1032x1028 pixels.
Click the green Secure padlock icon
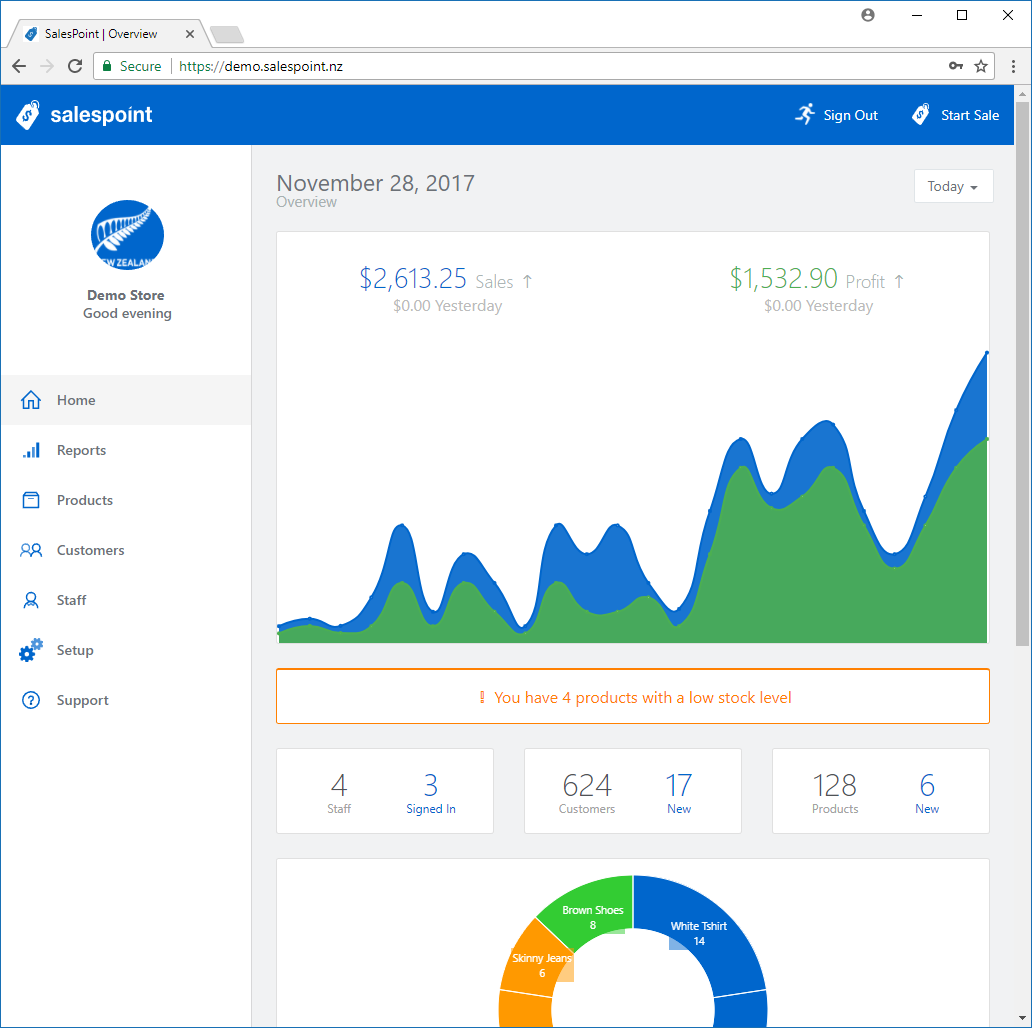point(107,66)
